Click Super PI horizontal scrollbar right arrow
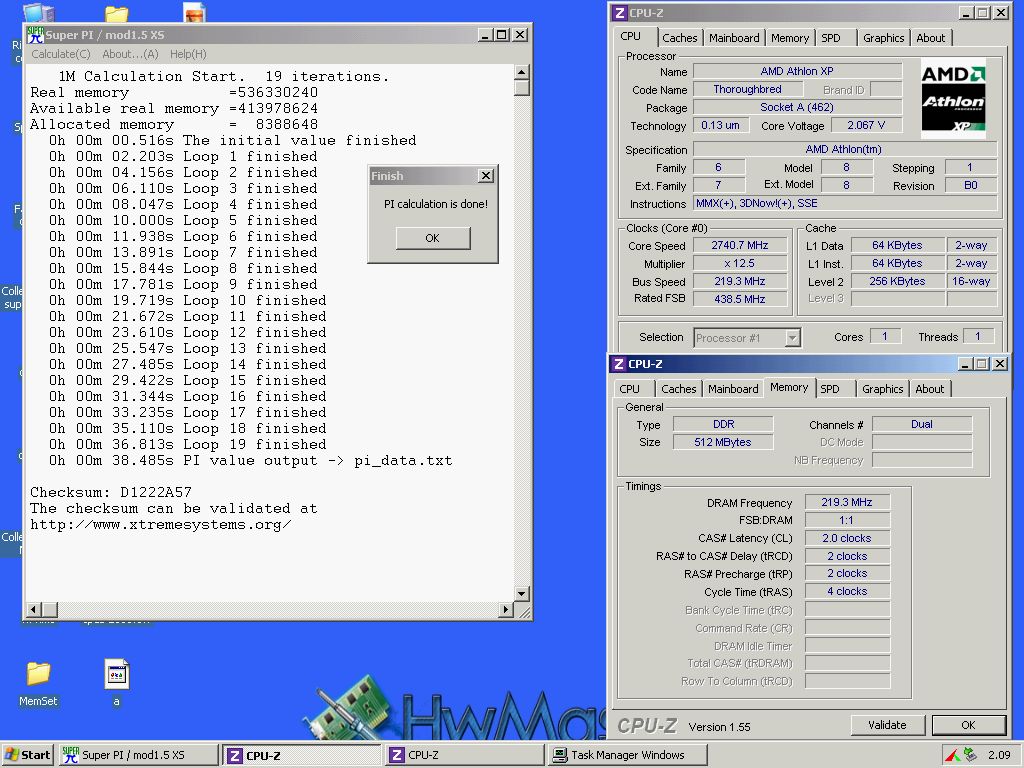The height and width of the screenshot is (768, 1024). click(505, 609)
